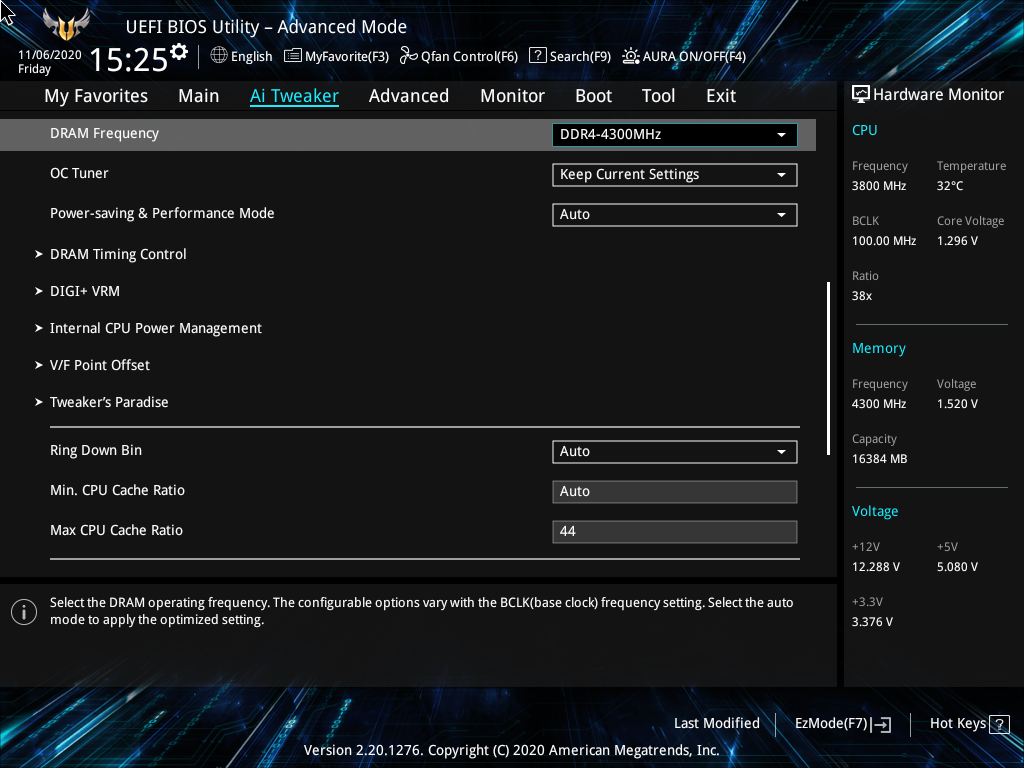Click the Memory voltage 1.520 V value
The image size is (1024, 768).
pos(957,404)
